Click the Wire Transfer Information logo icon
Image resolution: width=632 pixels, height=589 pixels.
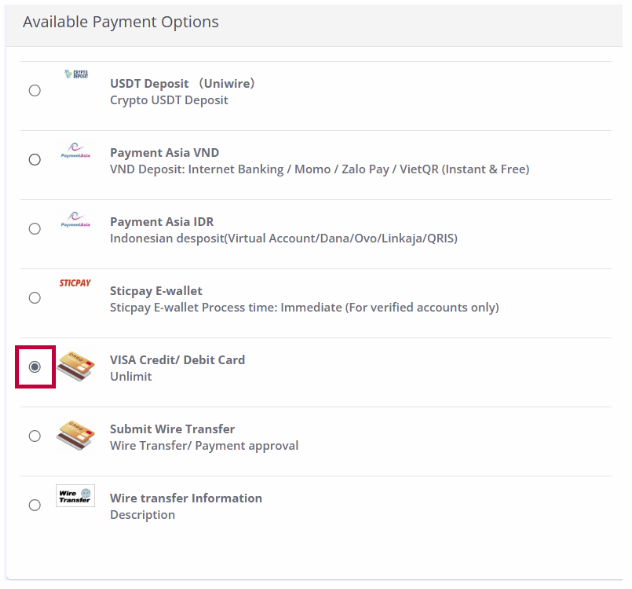tap(75, 495)
